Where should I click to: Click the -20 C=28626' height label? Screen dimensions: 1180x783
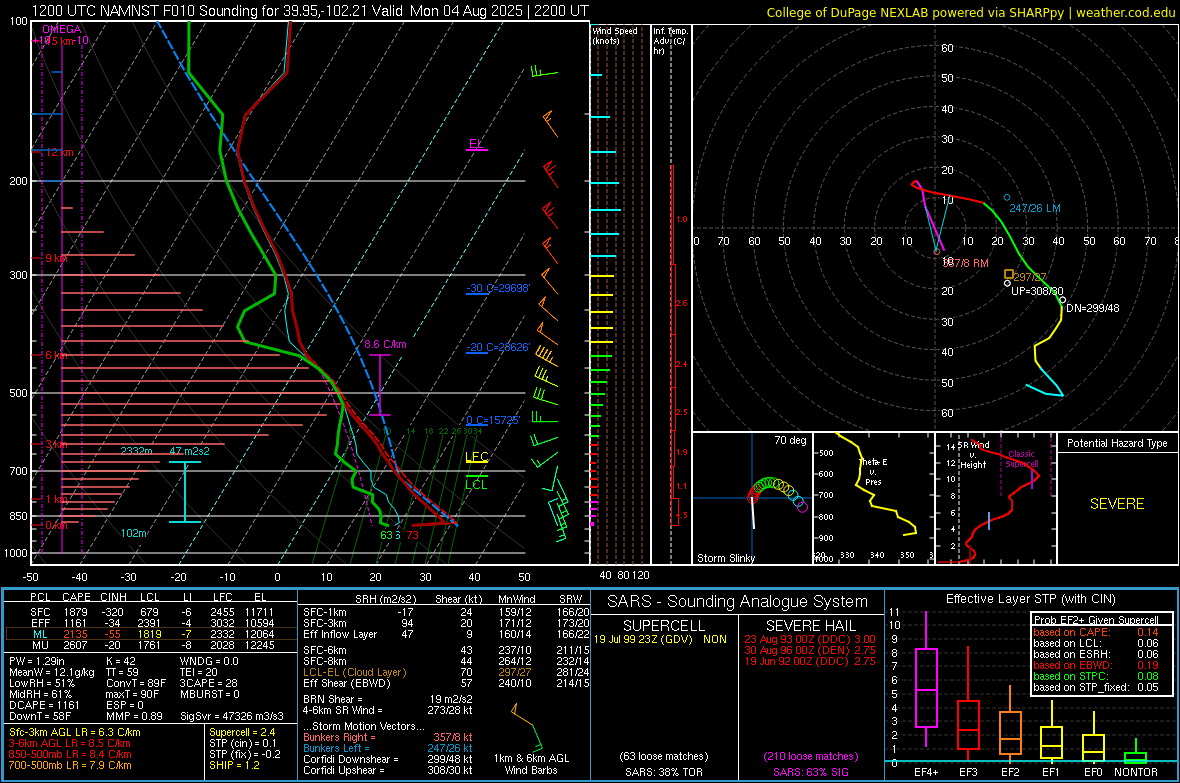[498, 347]
